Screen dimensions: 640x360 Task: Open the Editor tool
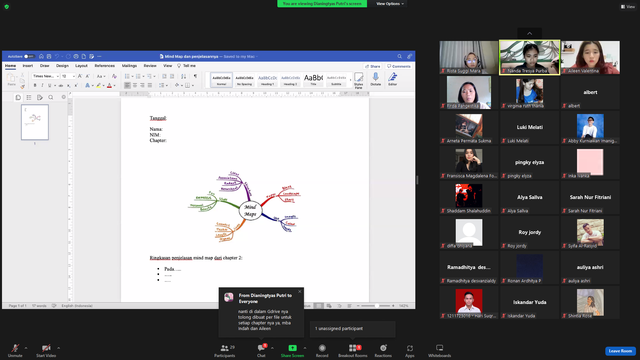(393, 79)
